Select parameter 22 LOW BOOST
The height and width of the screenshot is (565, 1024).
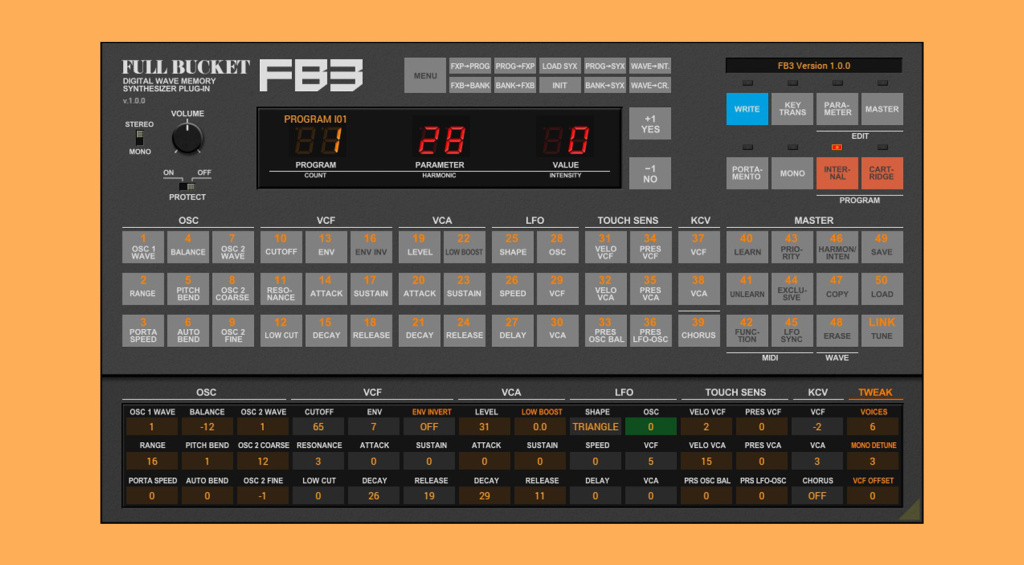[x=464, y=247]
